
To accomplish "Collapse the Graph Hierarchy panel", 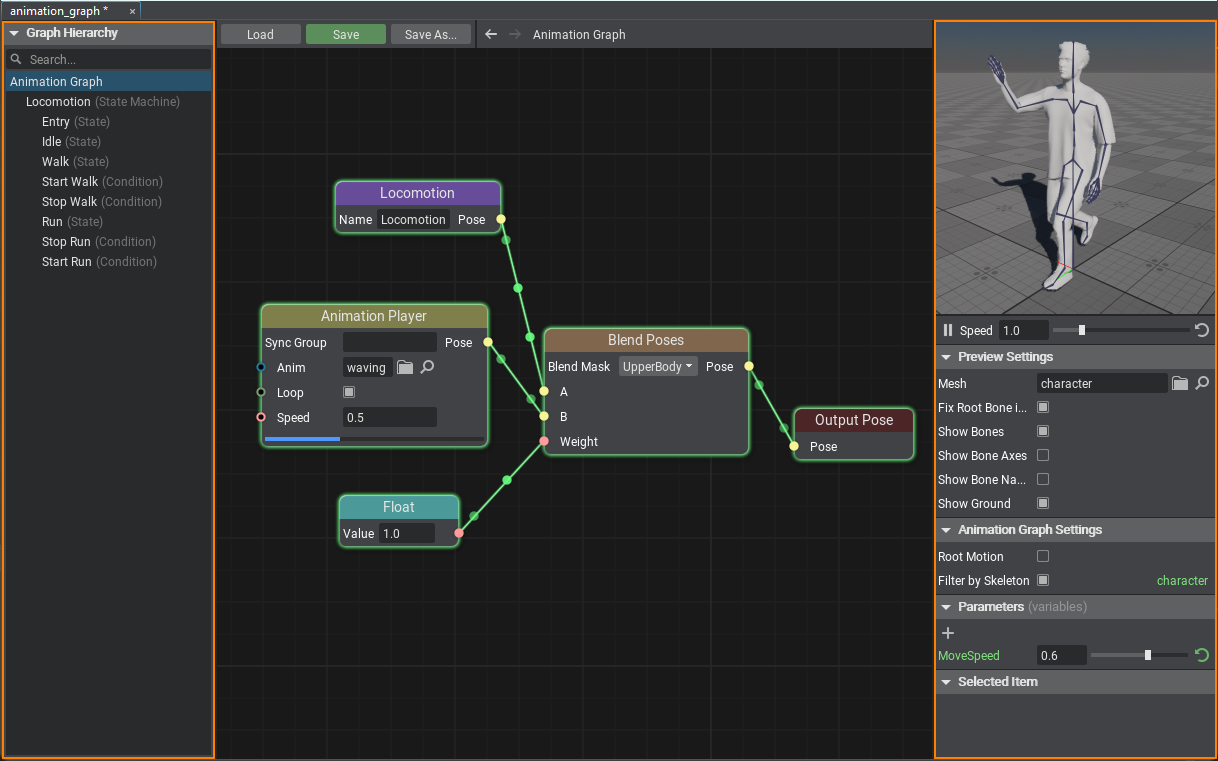I will 14,33.
